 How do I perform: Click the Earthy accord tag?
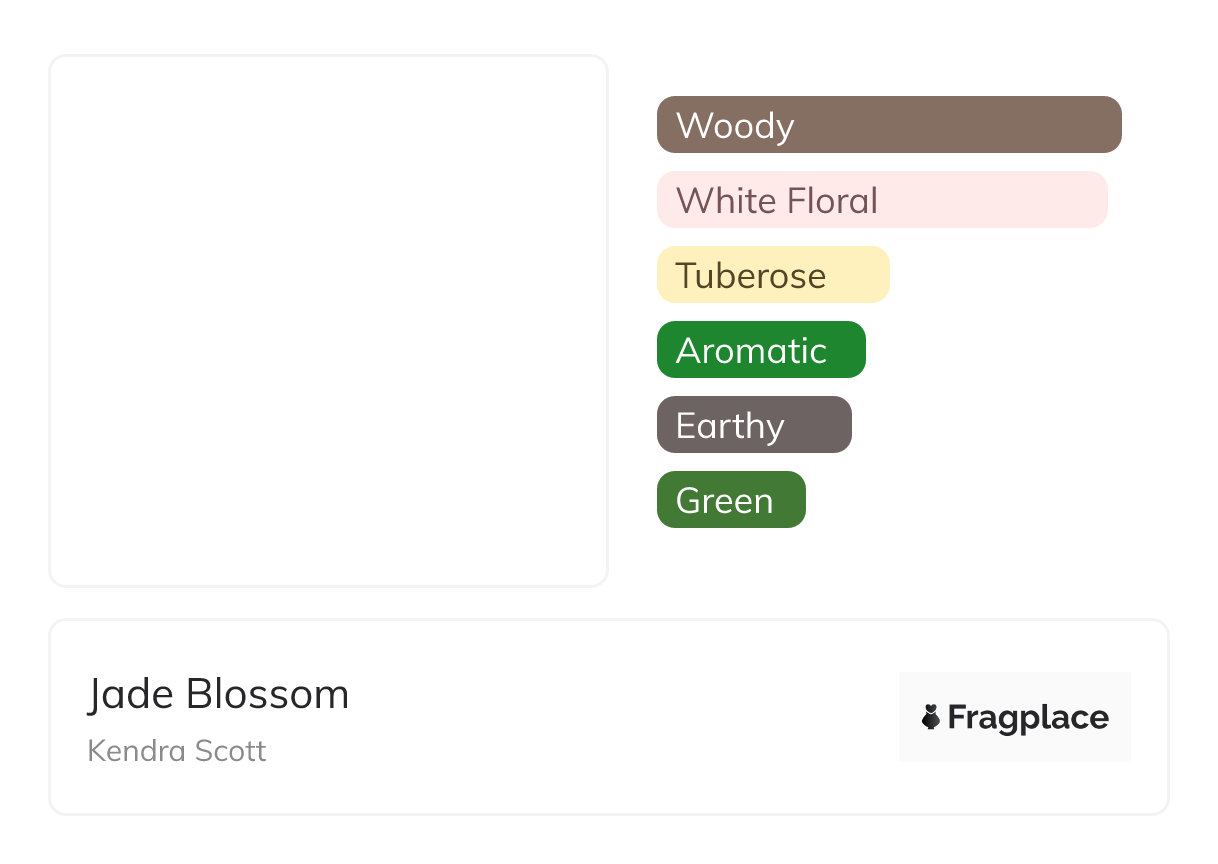[754, 425]
